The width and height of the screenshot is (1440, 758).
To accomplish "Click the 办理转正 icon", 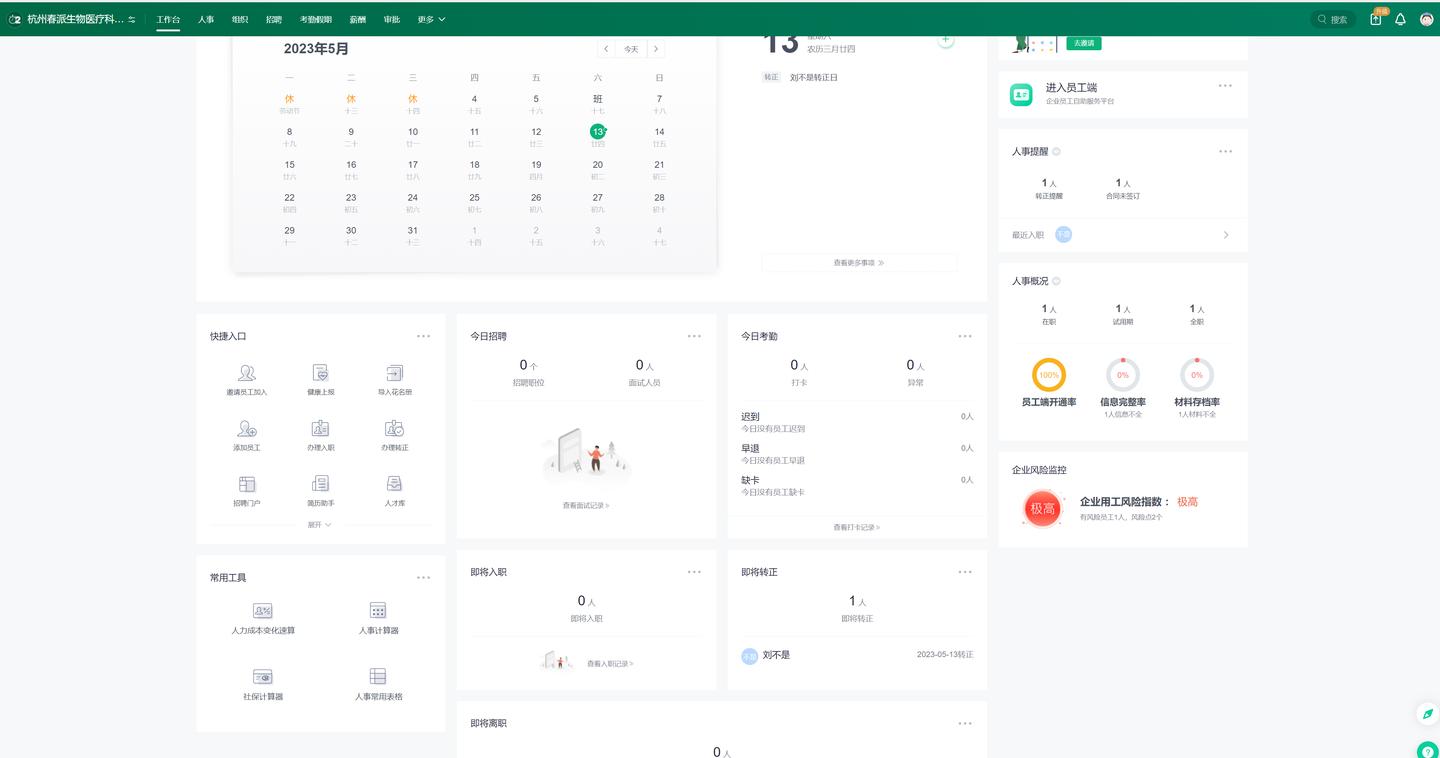I will [394, 429].
